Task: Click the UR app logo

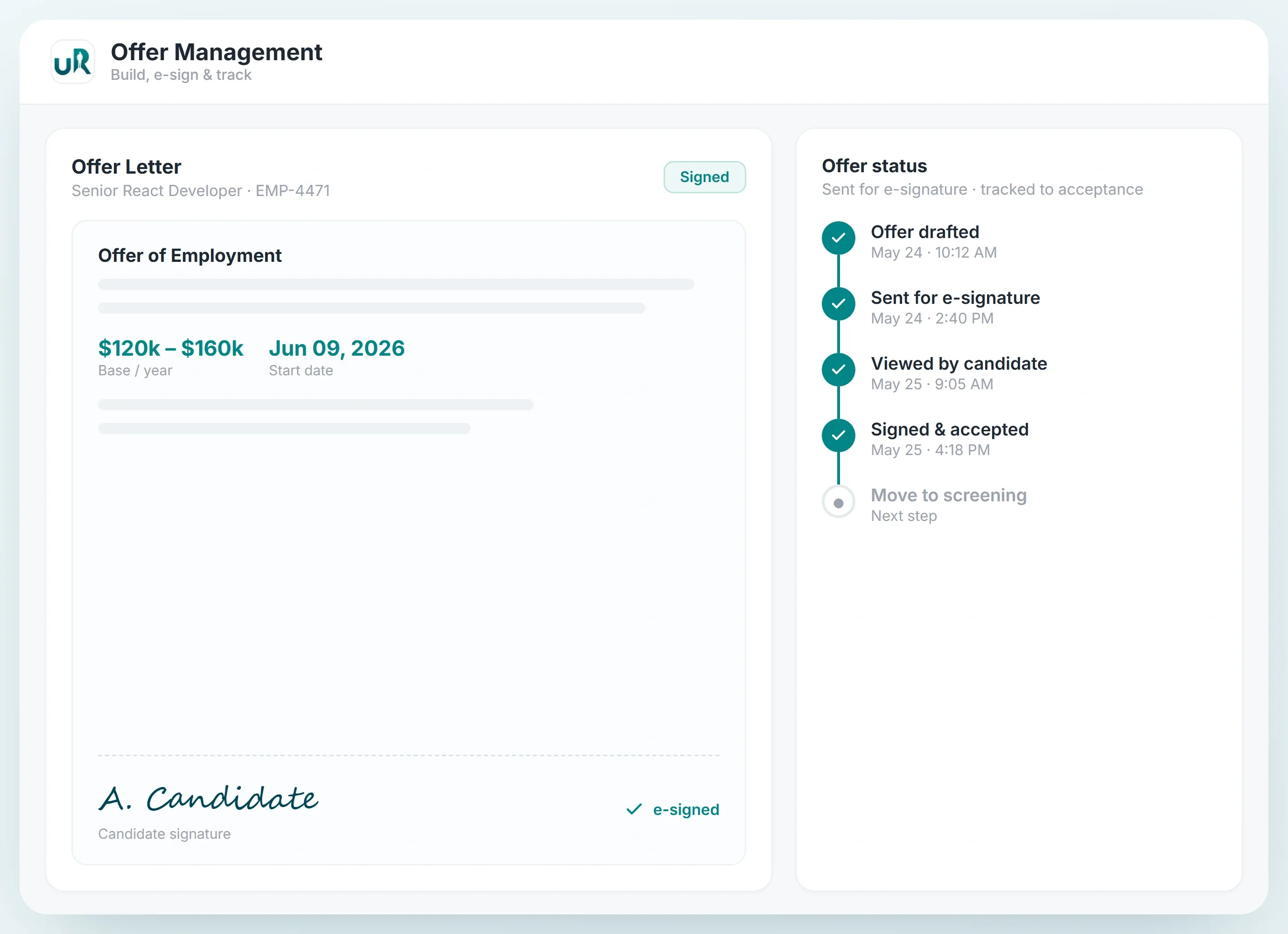Action: [73, 62]
